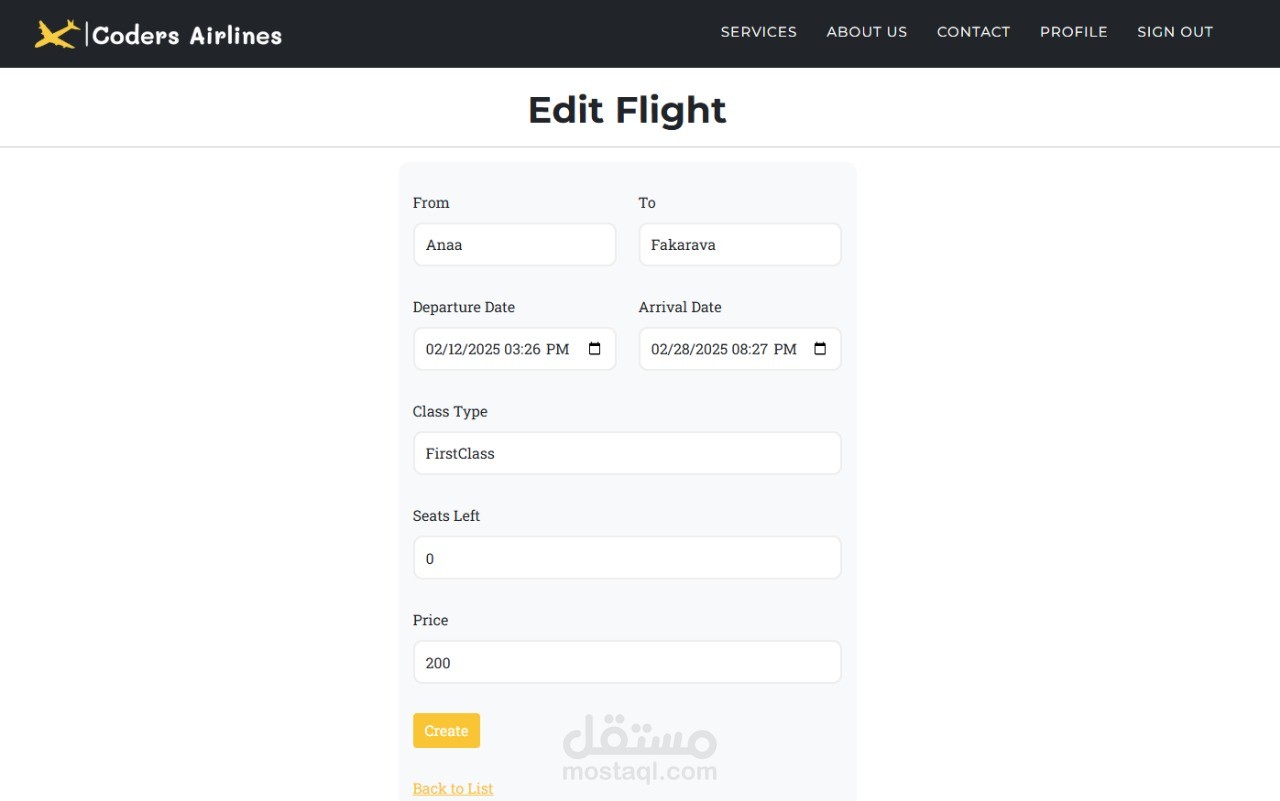Open Arrival Date calendar picker icon
The width and height of the screenshot is (1280, 801).
tap(820, 349)
